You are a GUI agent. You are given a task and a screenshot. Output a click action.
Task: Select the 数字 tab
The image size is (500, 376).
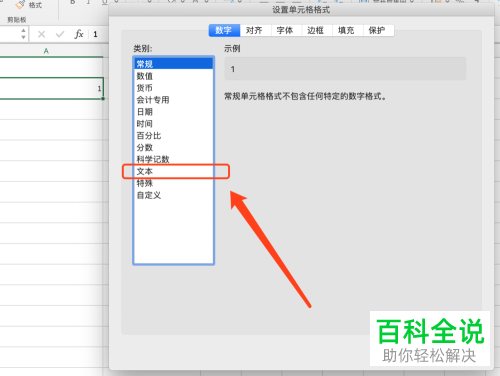coord(224,30)
